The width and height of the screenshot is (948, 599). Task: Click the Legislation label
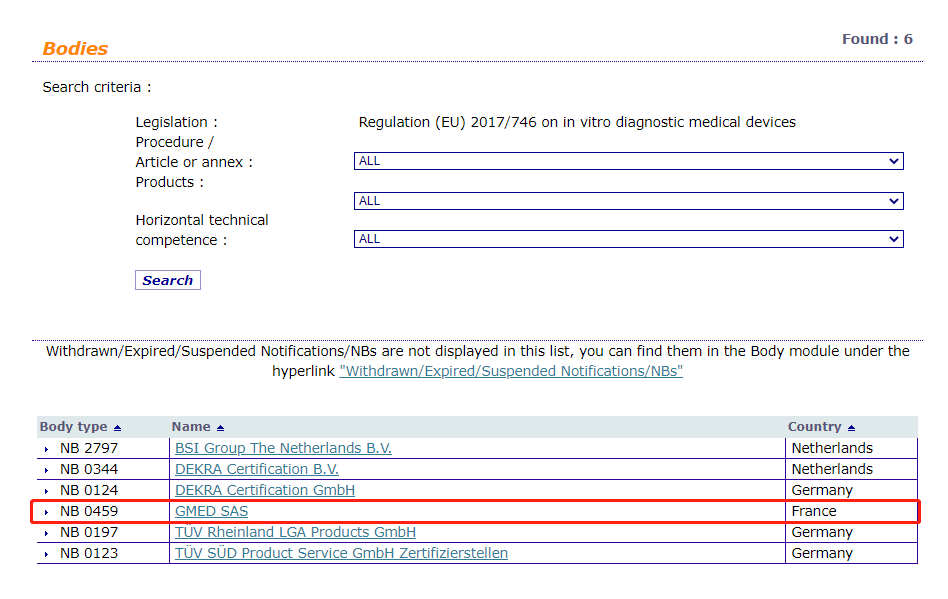click(x=176, y=123)
